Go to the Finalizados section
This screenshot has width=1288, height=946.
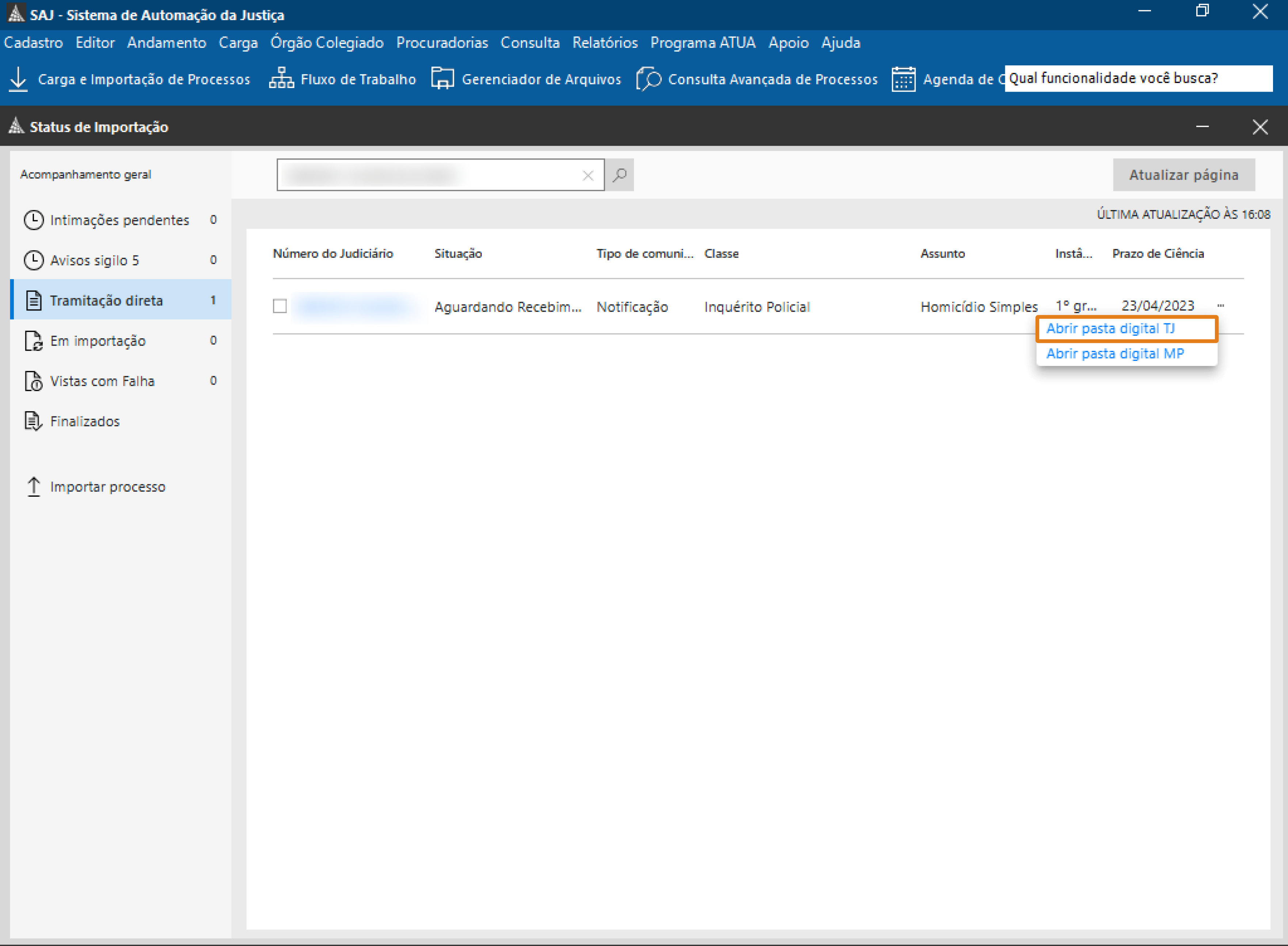tap(85, 421)
